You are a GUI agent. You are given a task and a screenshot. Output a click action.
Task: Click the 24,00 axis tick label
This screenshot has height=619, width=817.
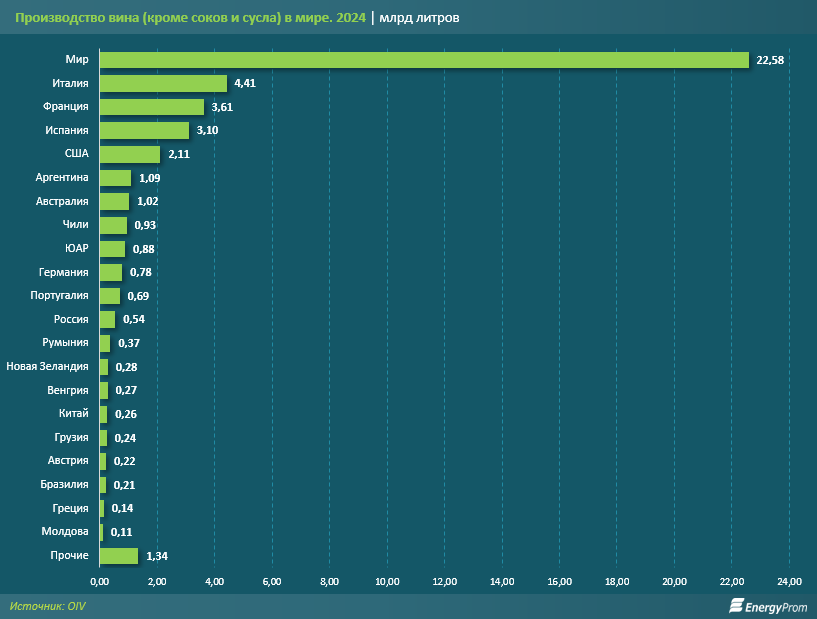[789, 582]
